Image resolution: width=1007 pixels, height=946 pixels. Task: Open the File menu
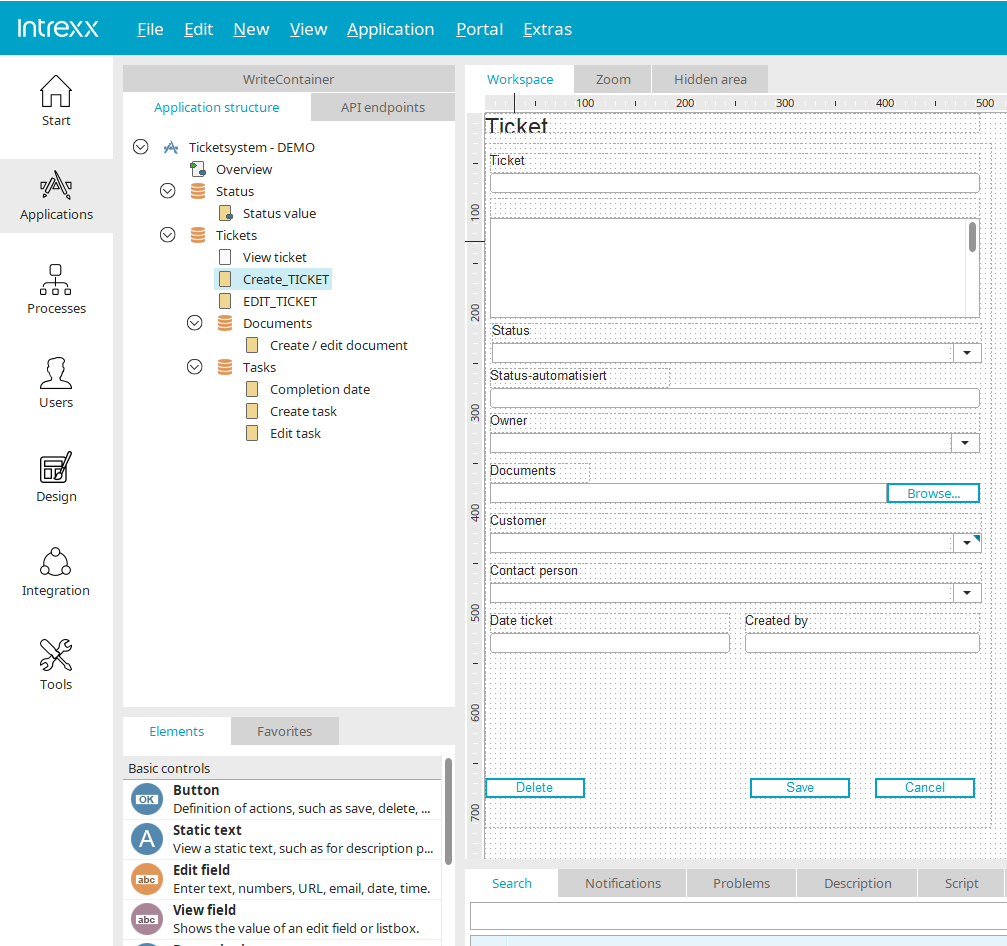tap(150, 30)
